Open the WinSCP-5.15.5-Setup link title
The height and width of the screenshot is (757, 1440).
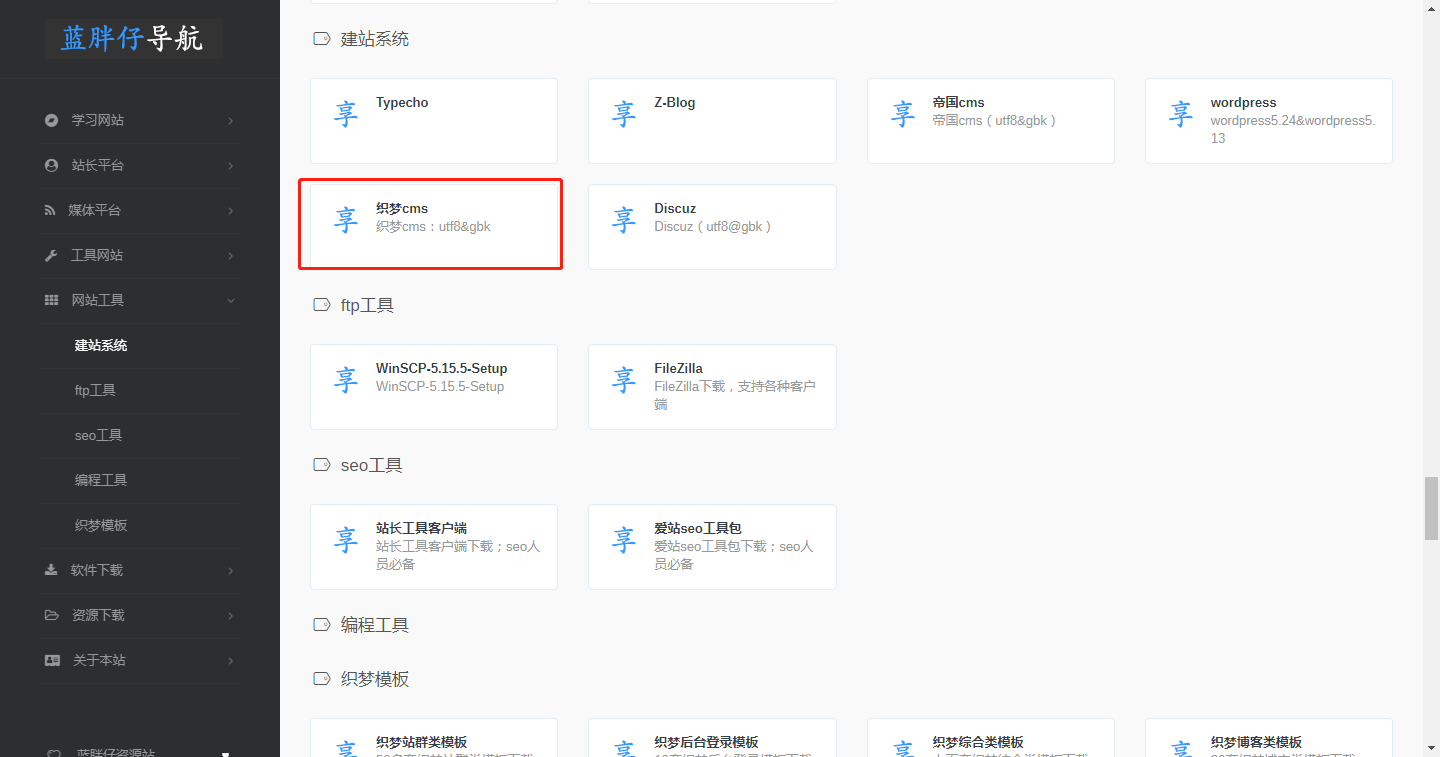pos(442,368)
